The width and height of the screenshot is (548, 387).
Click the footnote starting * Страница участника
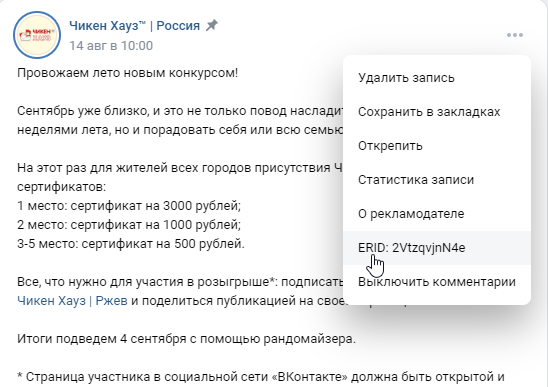[x=261, y=377]
